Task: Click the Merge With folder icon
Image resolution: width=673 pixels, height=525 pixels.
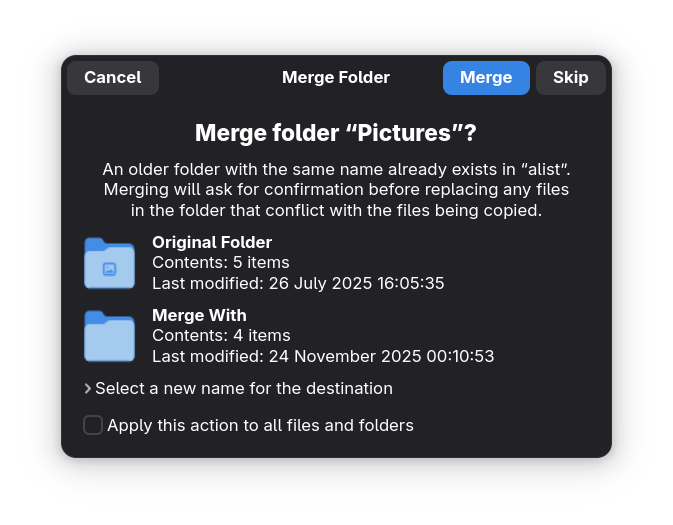Action: point(109,336)
